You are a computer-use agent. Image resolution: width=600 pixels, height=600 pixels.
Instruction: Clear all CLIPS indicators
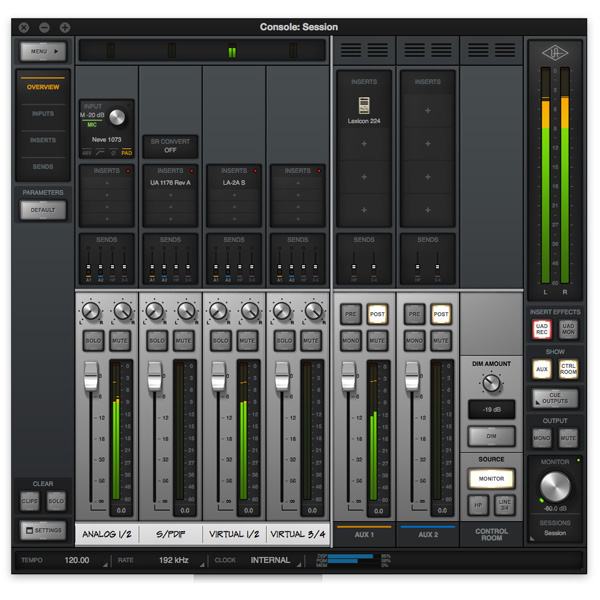[x=29, y=501]
